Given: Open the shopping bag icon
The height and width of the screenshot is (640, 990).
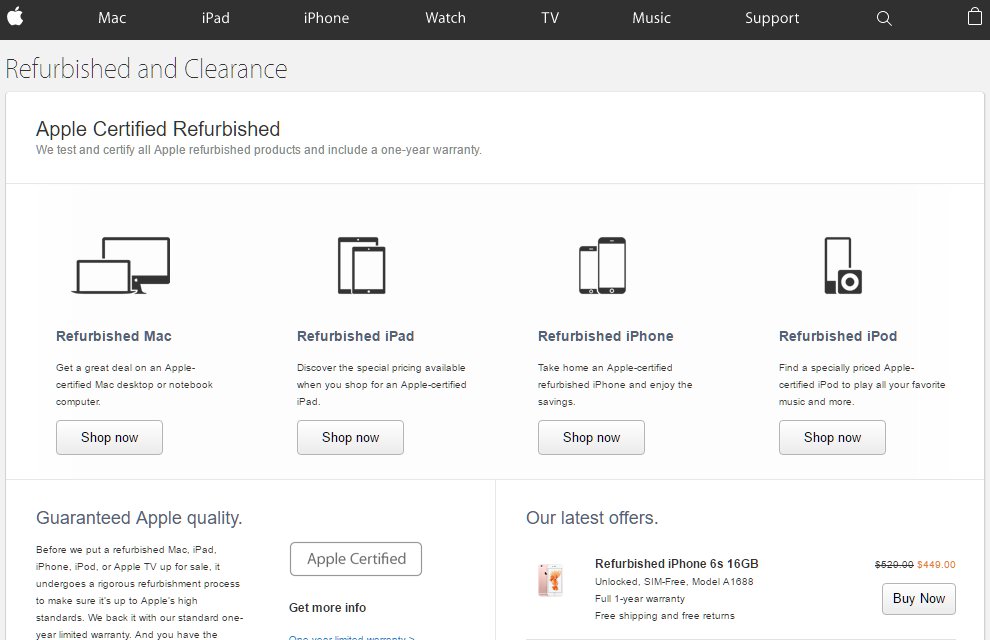Looking at the screenshot, I should pyautogui.click(x=975, y=16).
